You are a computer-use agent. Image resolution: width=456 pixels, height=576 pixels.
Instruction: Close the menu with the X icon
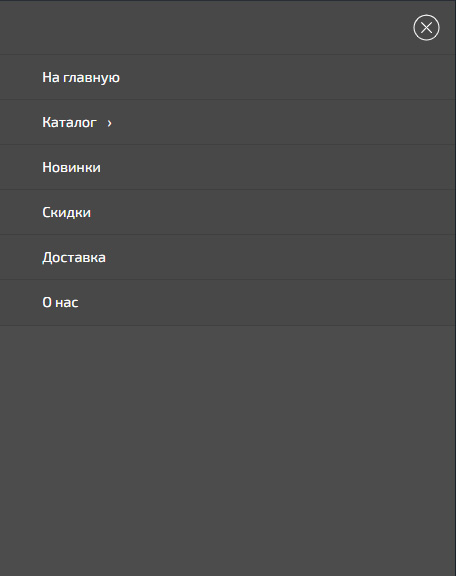pyautogui.click(x=426, y=28)
